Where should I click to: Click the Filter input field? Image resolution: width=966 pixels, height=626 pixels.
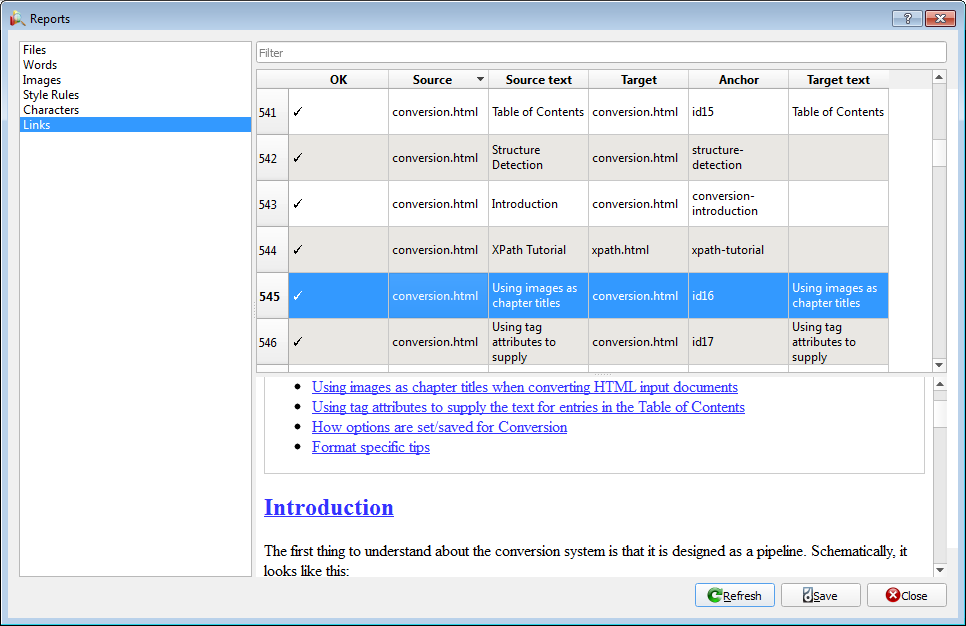601,52
